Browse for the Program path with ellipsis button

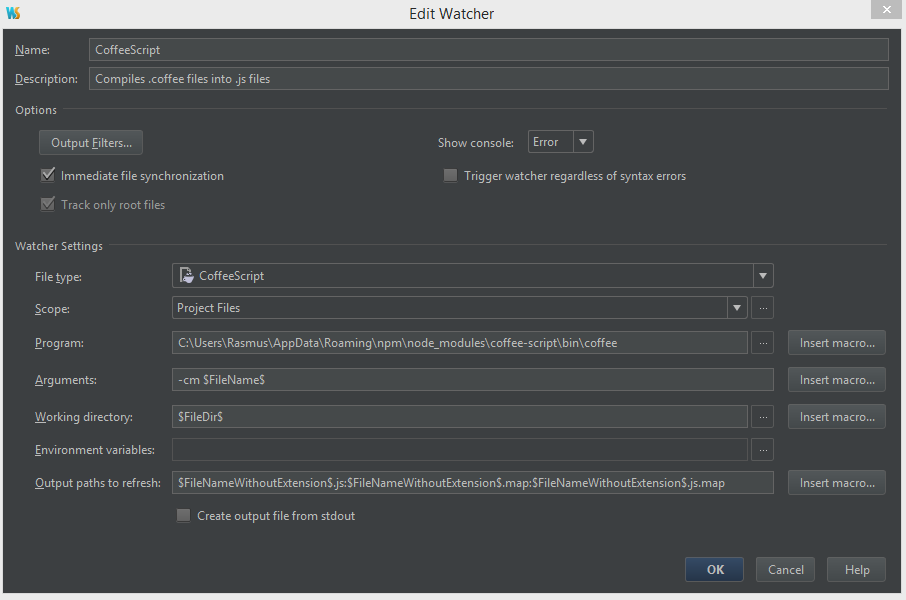tap(763, 343)
